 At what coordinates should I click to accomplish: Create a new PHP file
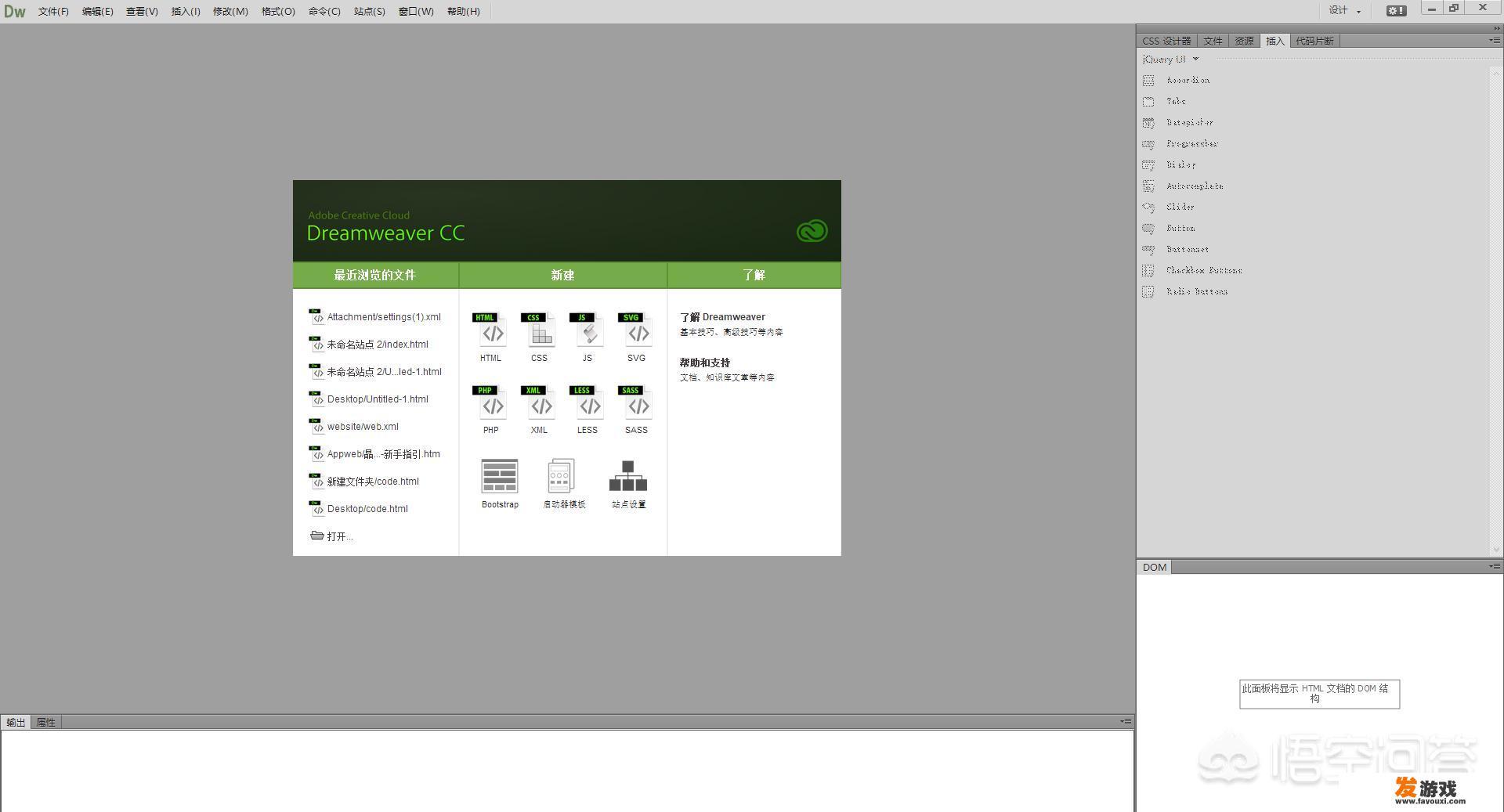[491, 410]
